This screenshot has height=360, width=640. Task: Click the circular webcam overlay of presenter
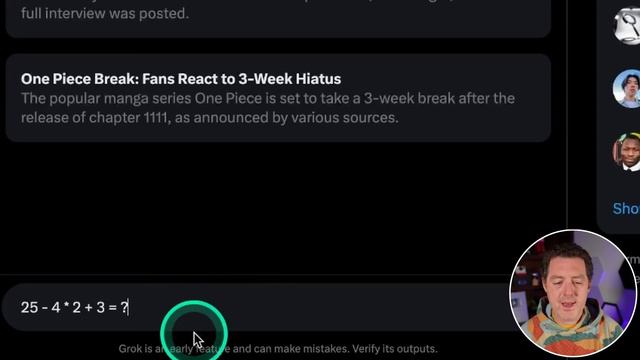pyautogui.click(x=573, y=293)
